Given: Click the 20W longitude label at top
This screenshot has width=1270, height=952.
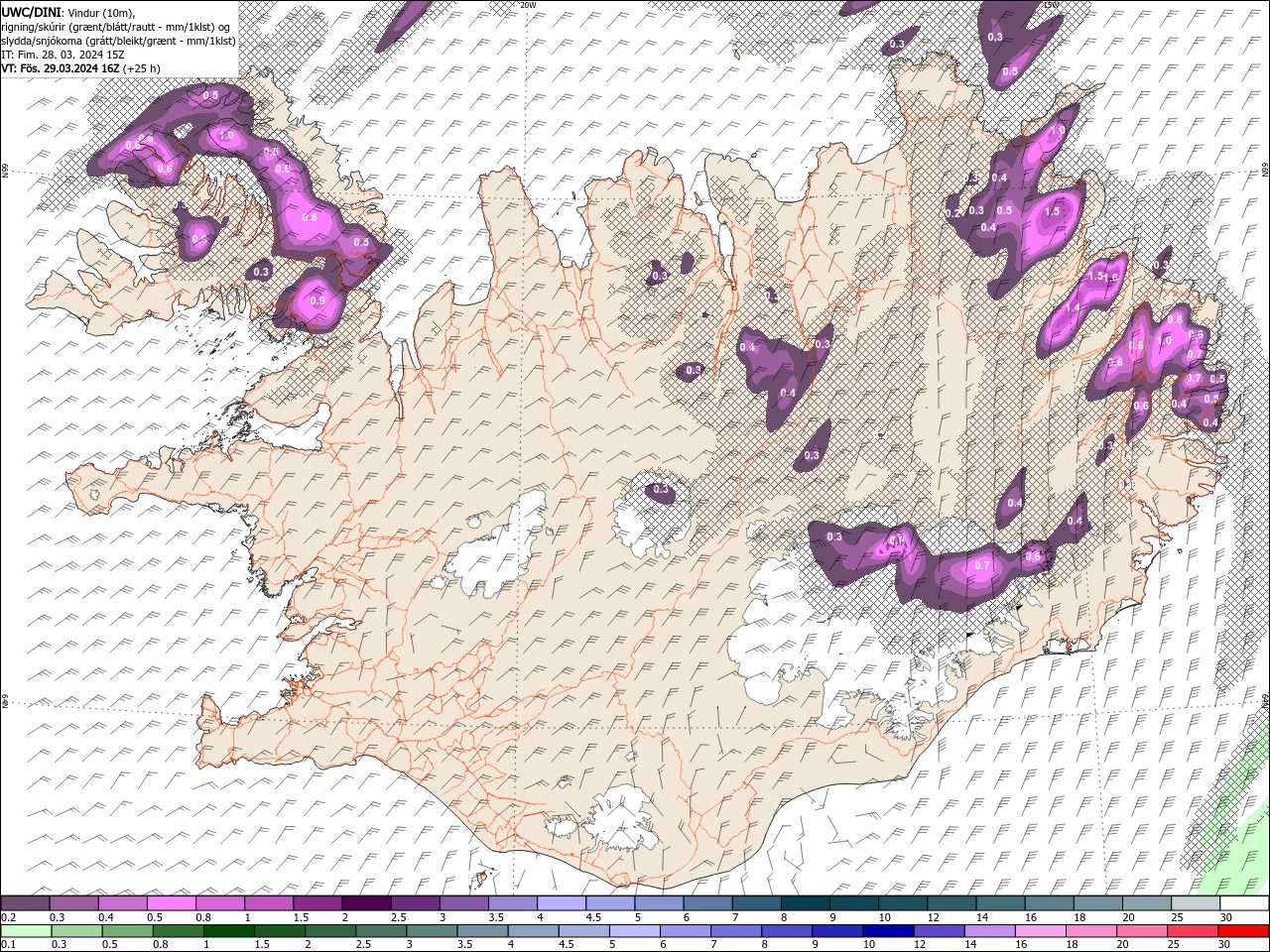Looking at the screenshot, I should (528, 5).
